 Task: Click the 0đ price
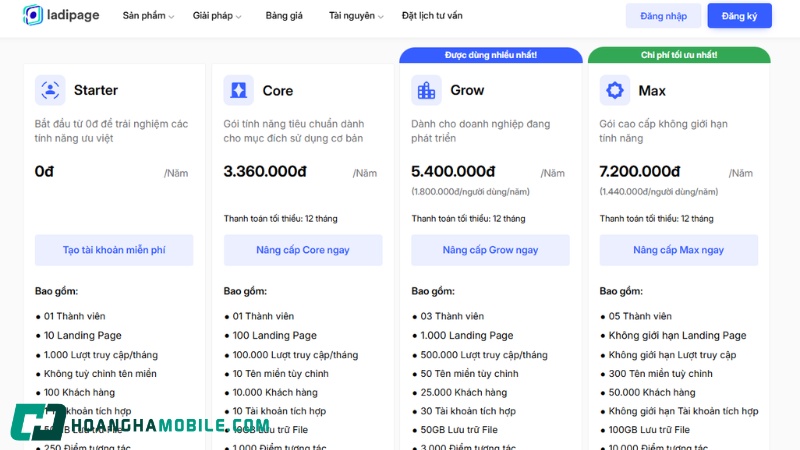click(x=44, y=171)
